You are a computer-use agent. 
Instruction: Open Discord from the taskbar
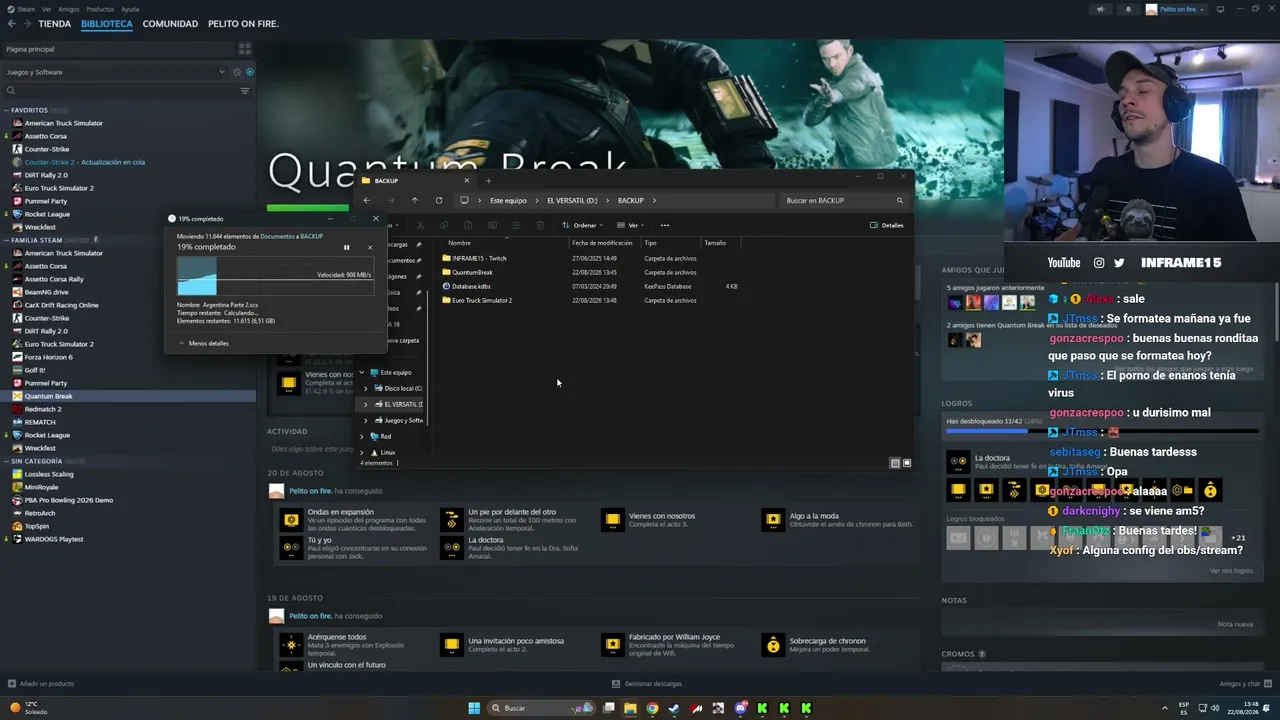pos(740,708)
